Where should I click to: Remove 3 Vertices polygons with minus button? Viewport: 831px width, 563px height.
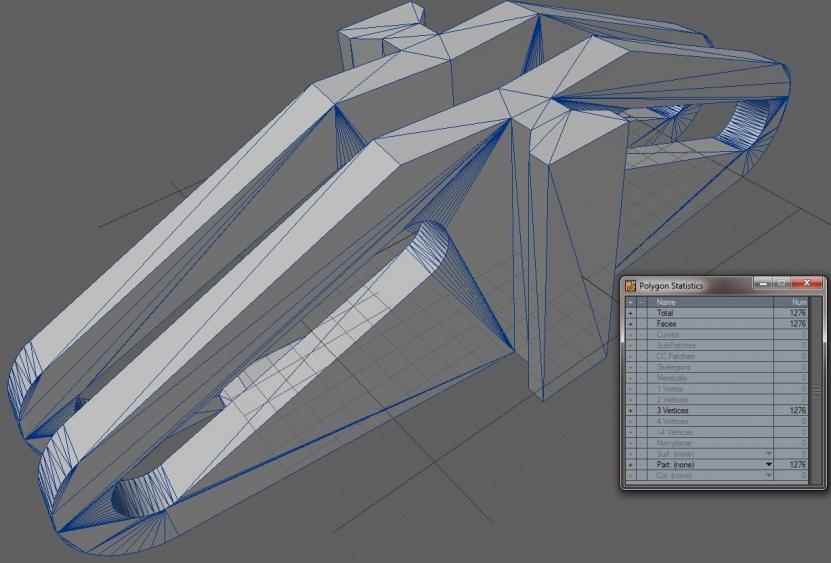pyautogui.click(x=642, y=411)
